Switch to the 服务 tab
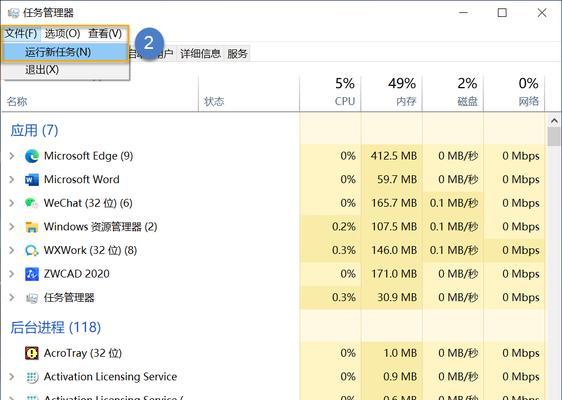The width and height of the screenshot is (562, 400). (x=237, y=54)
